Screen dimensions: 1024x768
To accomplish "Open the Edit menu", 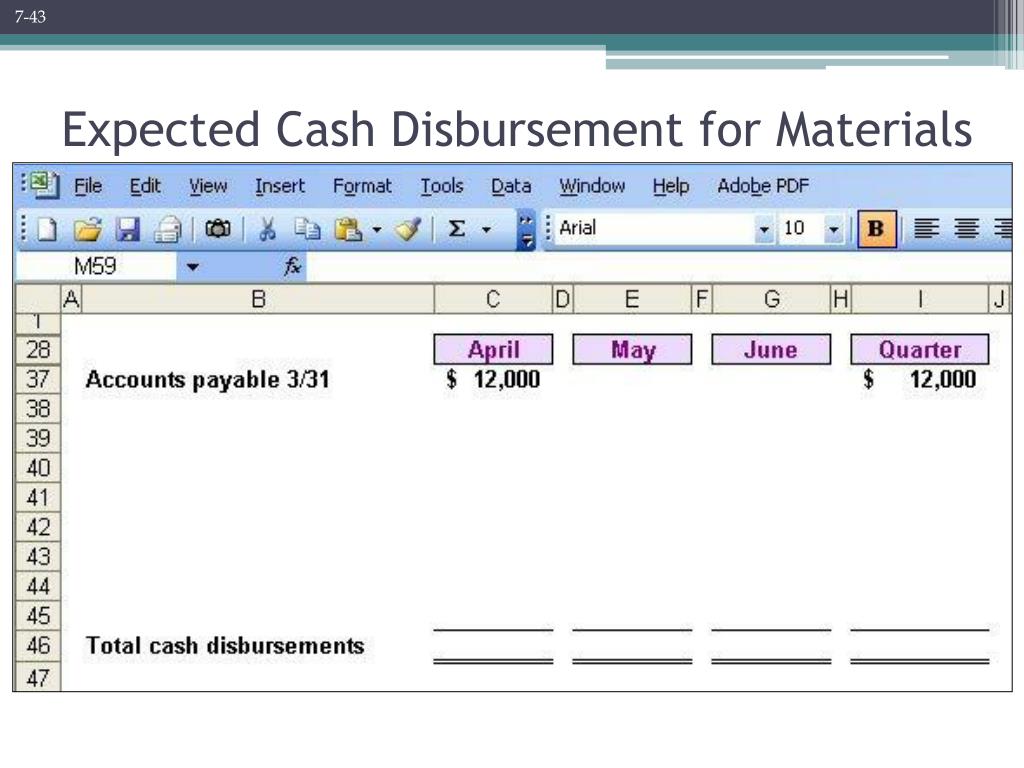I will [x=145, y=186].
